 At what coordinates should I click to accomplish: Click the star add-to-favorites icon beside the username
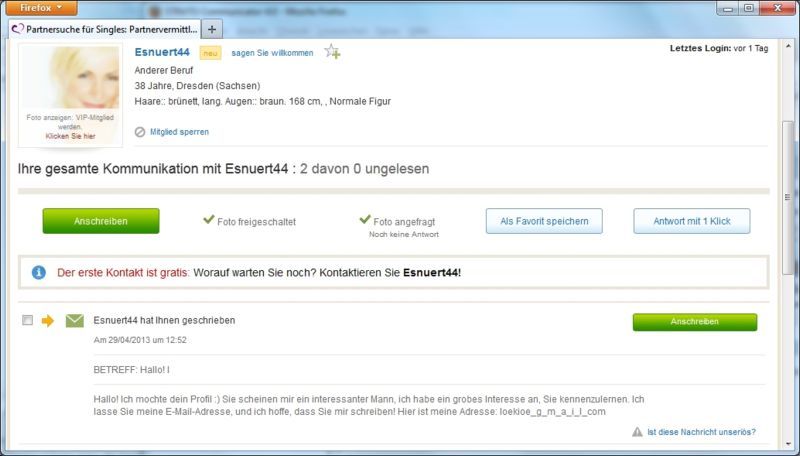point(332,52)
